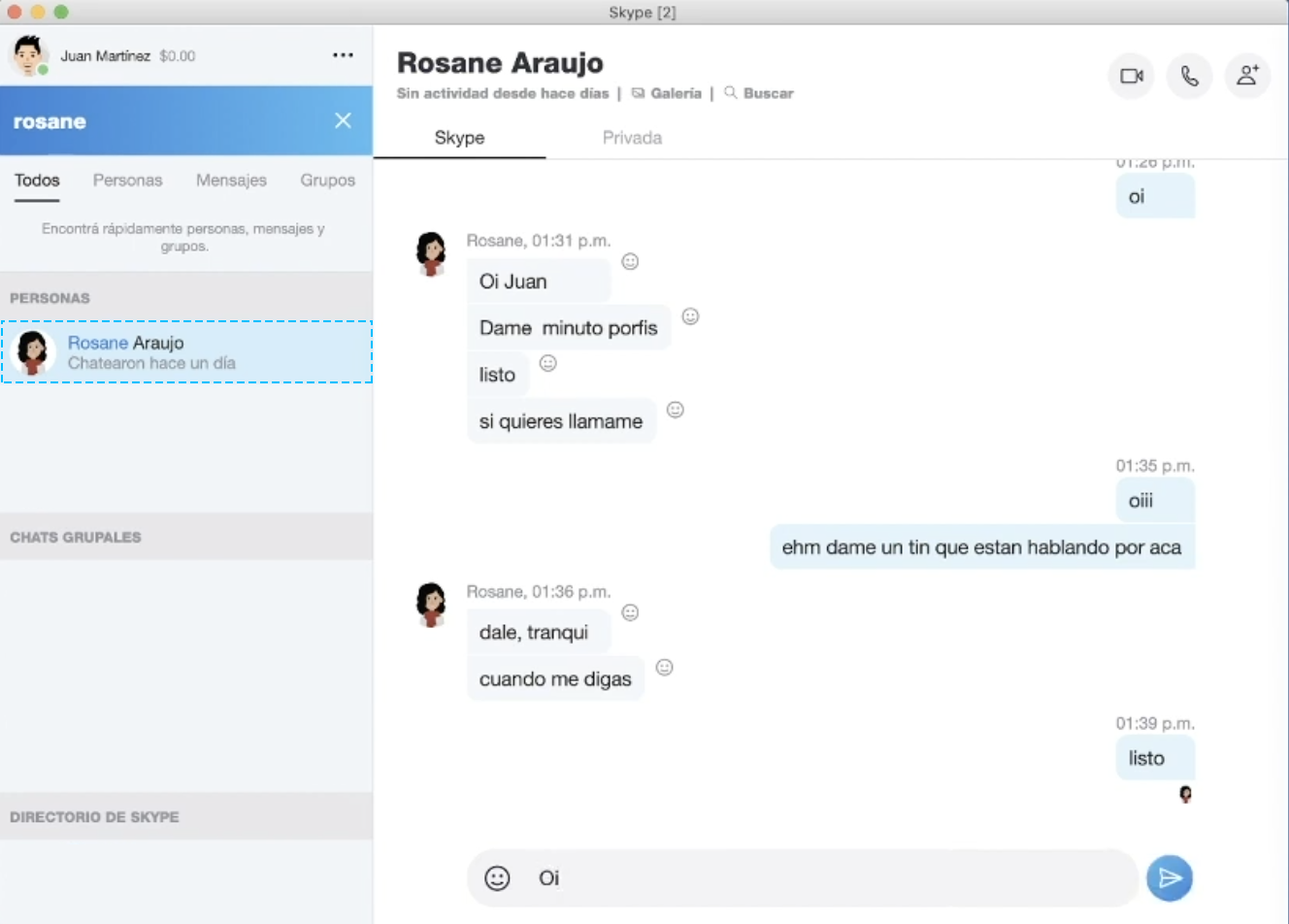The height and width of the screenshot is (924, 1289).
Task: Clear the rosane search with X
Action: tap(343, 120)
